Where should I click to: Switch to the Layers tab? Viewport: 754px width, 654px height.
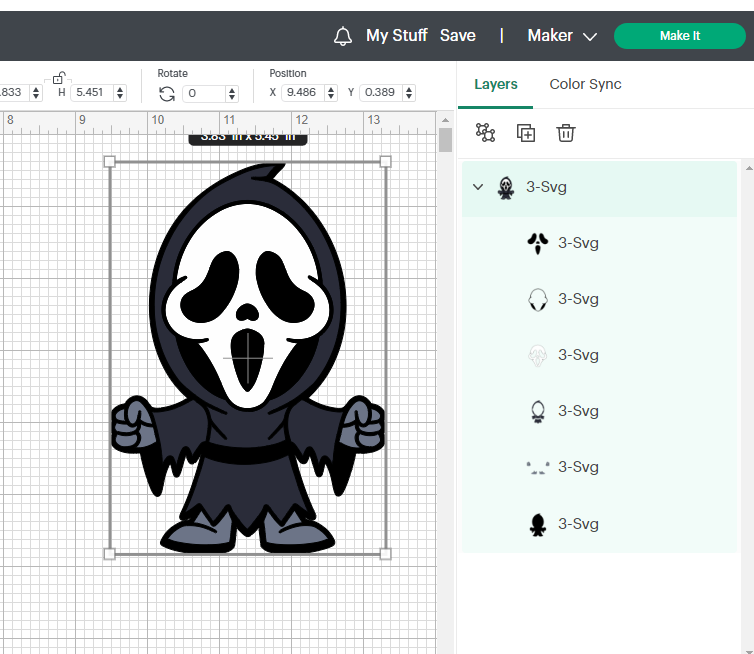click(496, 84)
